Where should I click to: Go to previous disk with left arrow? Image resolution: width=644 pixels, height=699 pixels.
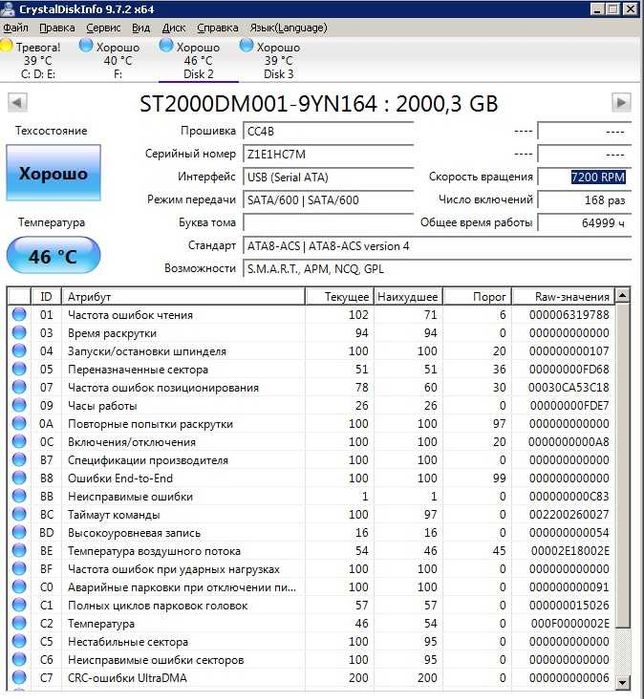(17, 103)
